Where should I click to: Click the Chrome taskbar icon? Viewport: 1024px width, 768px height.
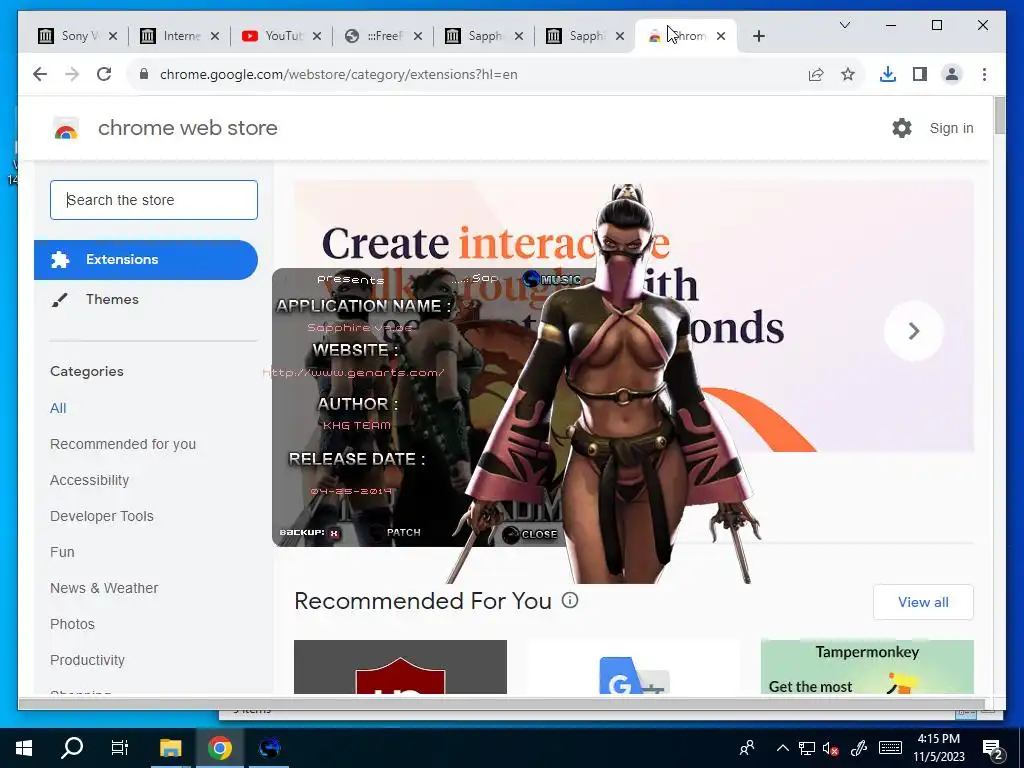(220, 748)
